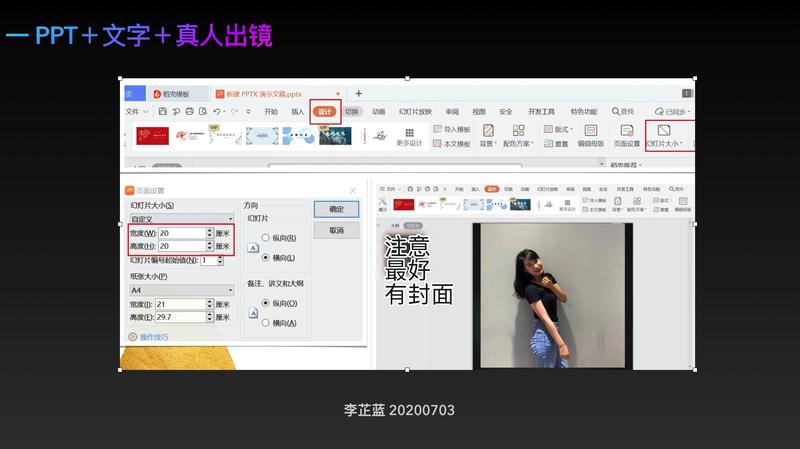This screenshot has height=449, width=800.
Task: Select 纵向(R) slide orientation radio
Action: tap(265, 238)
